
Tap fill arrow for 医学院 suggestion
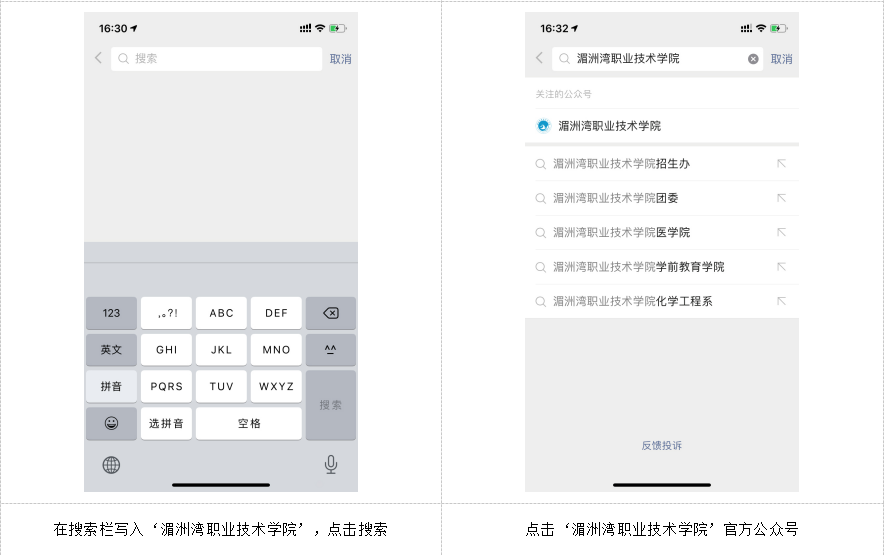pos(781,232)
